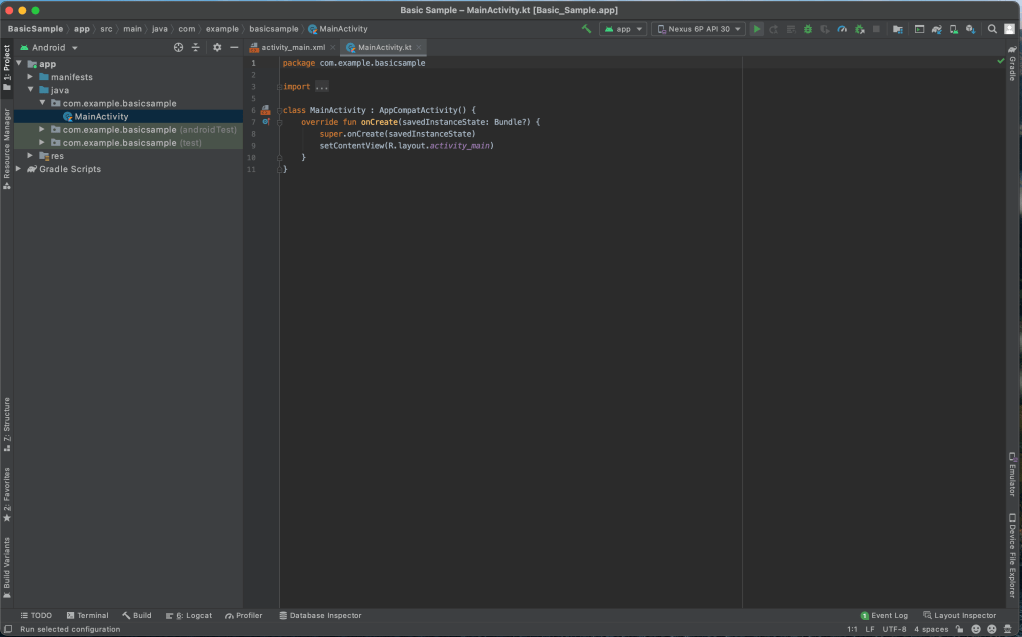Image resolution: width=1022 pixels, height=637 pixels.
Task: Click the green Run app button
Action: [x=757, y=29]
